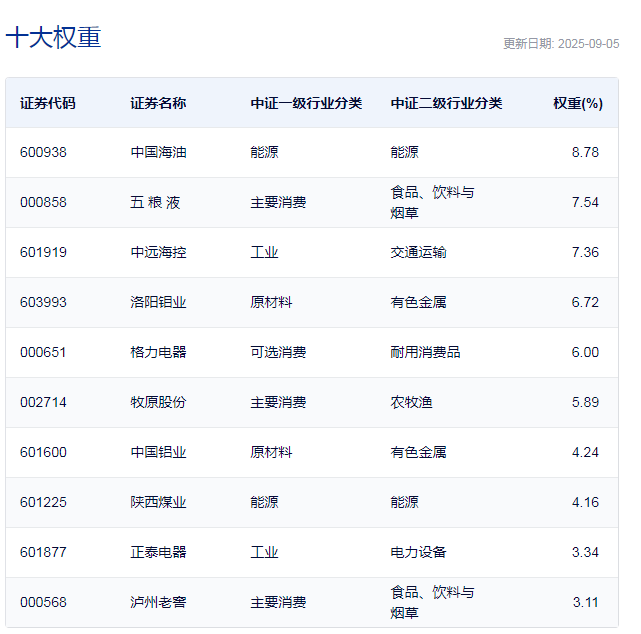The height and width of the screenshot is (634, 641).
Task: Click the 十大权重 heading
Action: click(54, 38)
